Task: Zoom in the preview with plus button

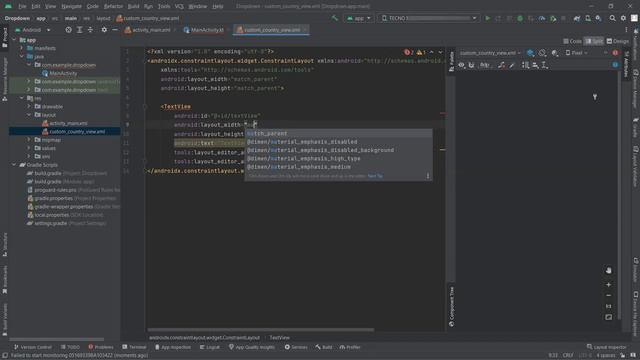Action: (609, 285)
